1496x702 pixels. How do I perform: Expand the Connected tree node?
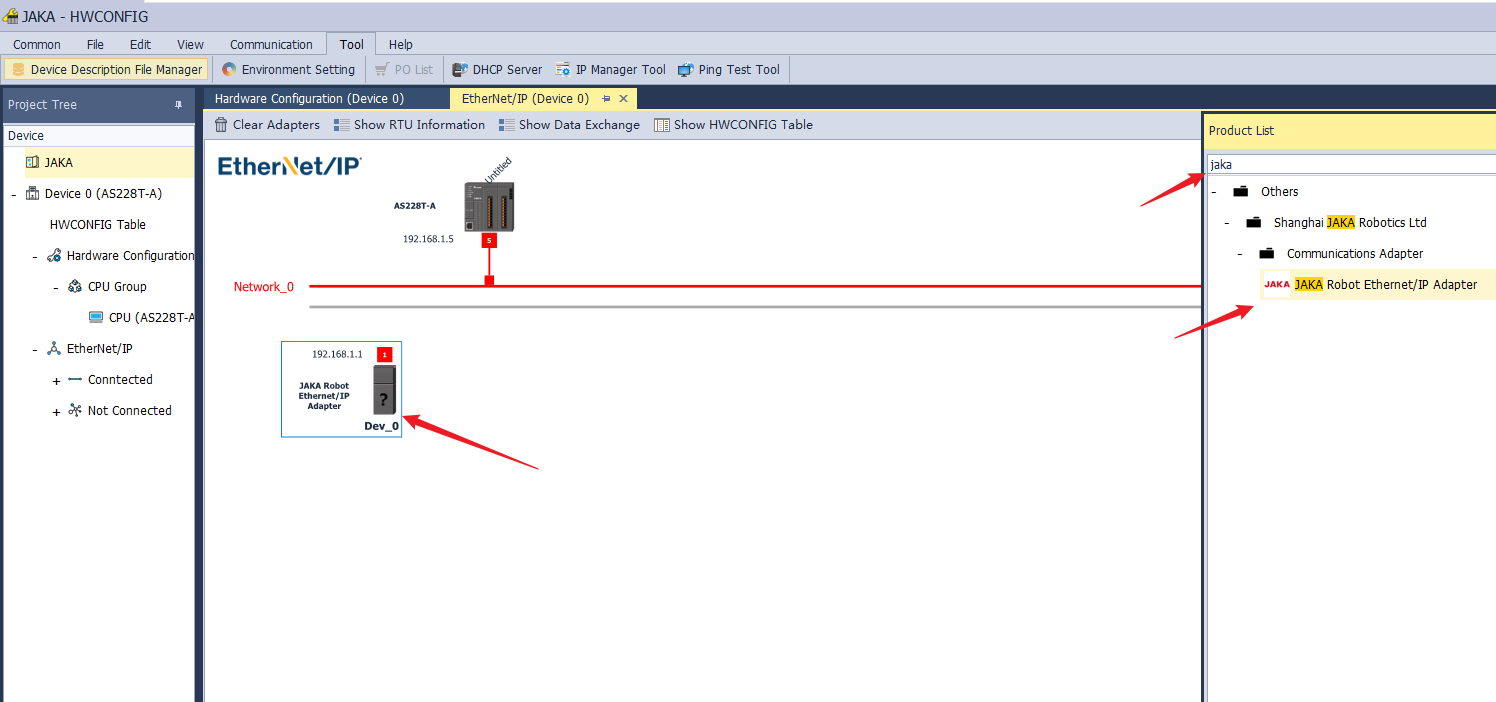(x=56, y=381)
